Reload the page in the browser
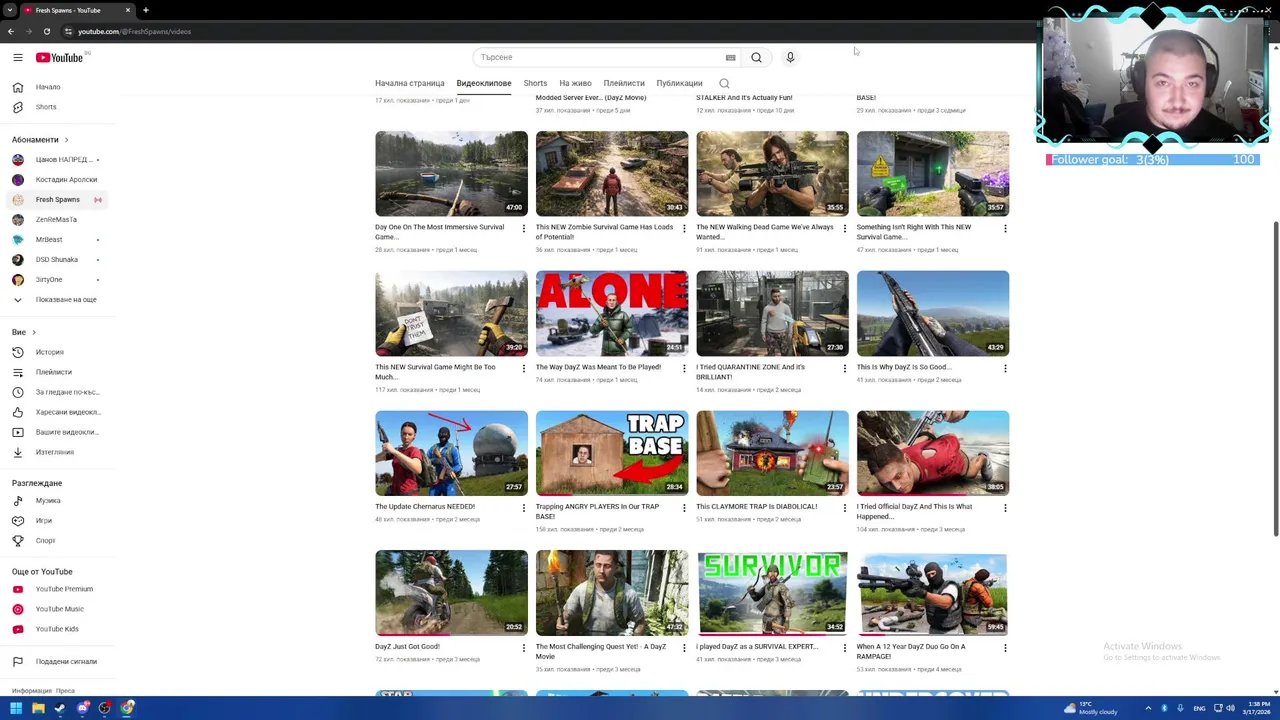Screen dimensions: 1280x720 coord(47,31)
